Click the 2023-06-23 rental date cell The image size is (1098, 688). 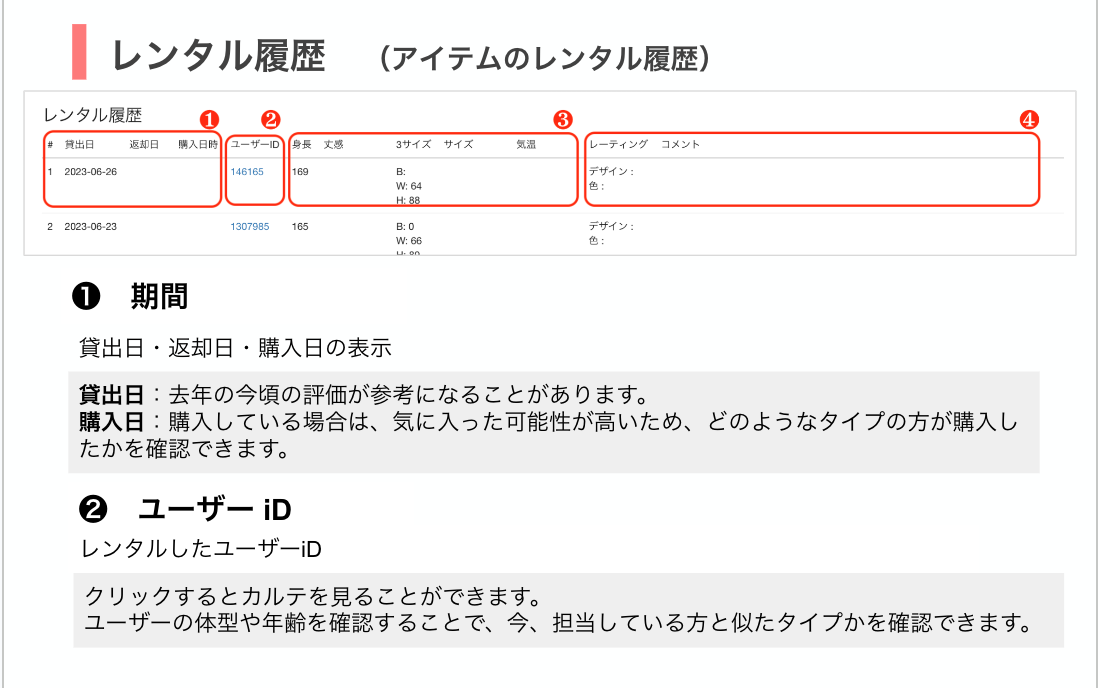pos(90,227)
